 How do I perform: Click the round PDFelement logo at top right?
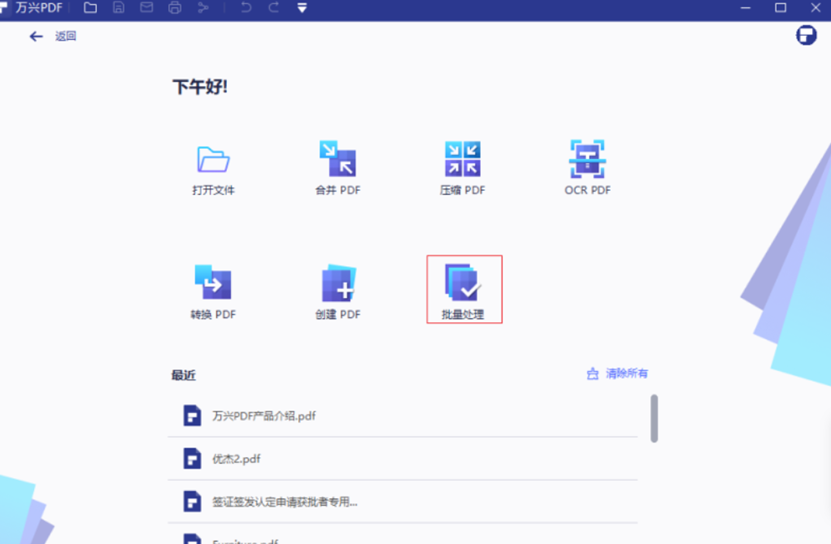tap(806, 36)
